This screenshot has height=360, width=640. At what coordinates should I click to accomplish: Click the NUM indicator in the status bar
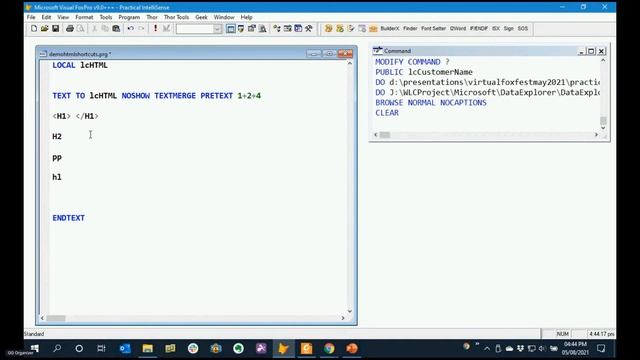[562, 334]
